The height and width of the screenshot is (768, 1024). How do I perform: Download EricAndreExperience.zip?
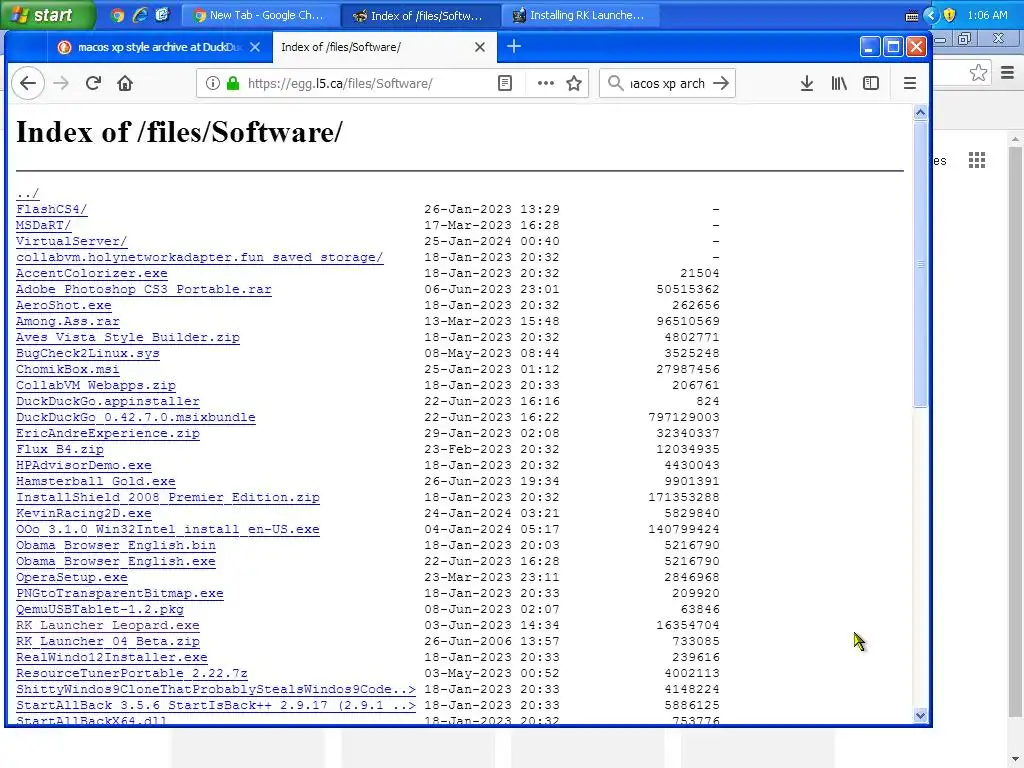pyautogui.click(x=108, y=433)
